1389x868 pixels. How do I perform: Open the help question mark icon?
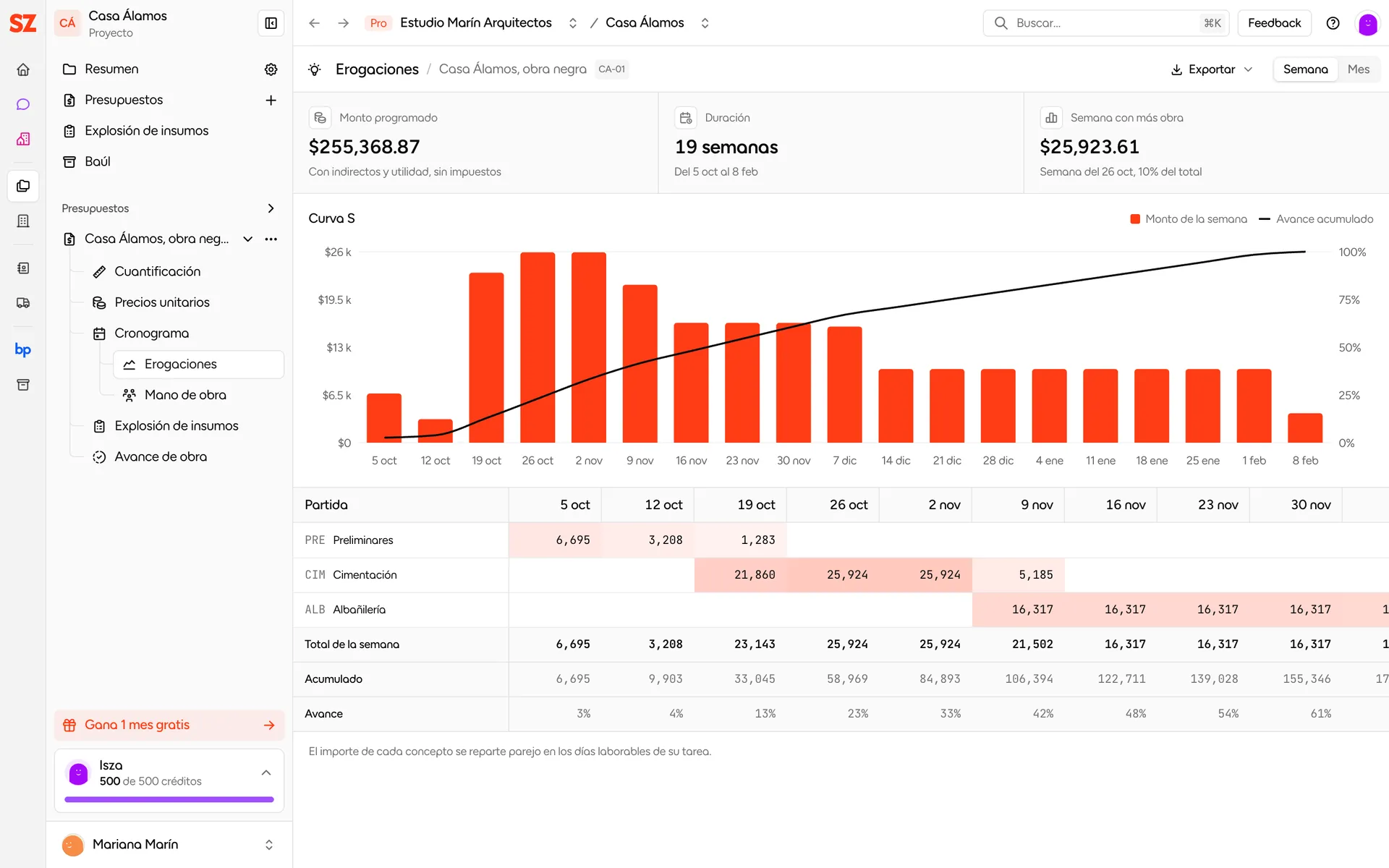(x=1333, y=23)
